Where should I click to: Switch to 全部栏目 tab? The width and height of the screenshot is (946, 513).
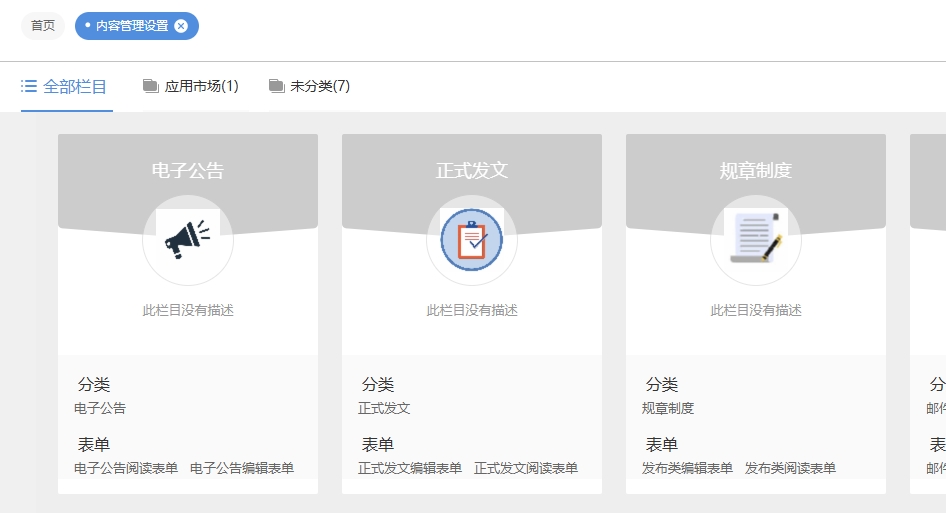point(66,87)
